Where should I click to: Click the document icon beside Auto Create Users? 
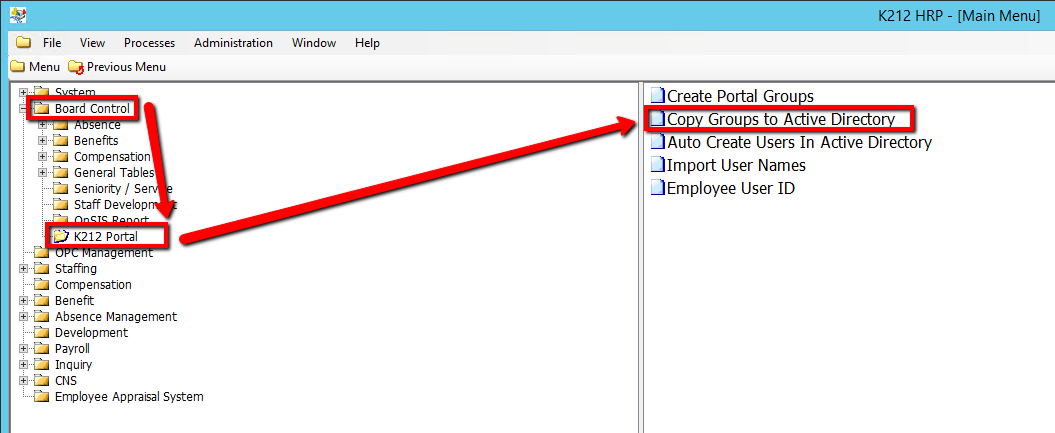click(657, 142)
